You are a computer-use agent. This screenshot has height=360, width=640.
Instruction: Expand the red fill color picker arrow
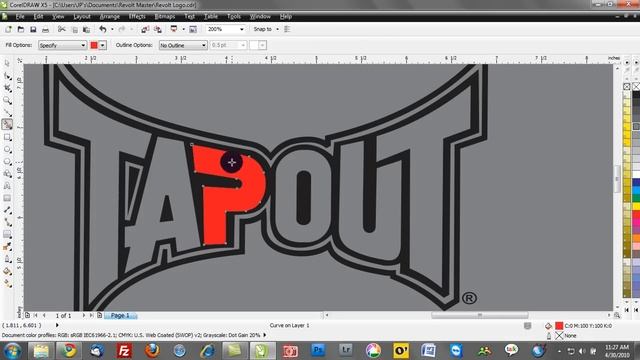pos(102,45)
